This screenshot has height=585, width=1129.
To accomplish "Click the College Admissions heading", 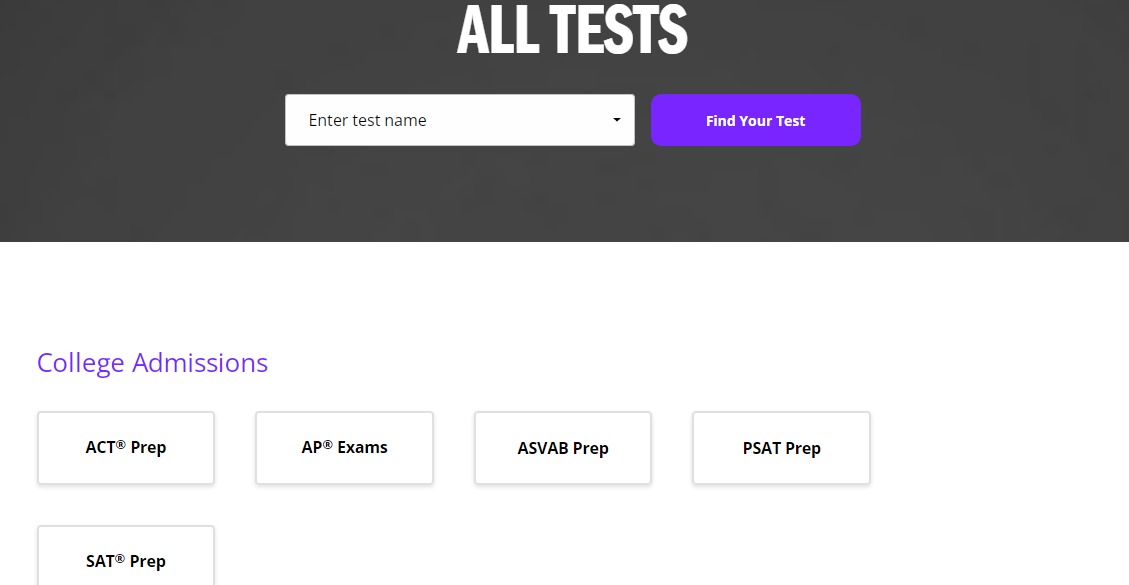I will [x=152, y=362].
